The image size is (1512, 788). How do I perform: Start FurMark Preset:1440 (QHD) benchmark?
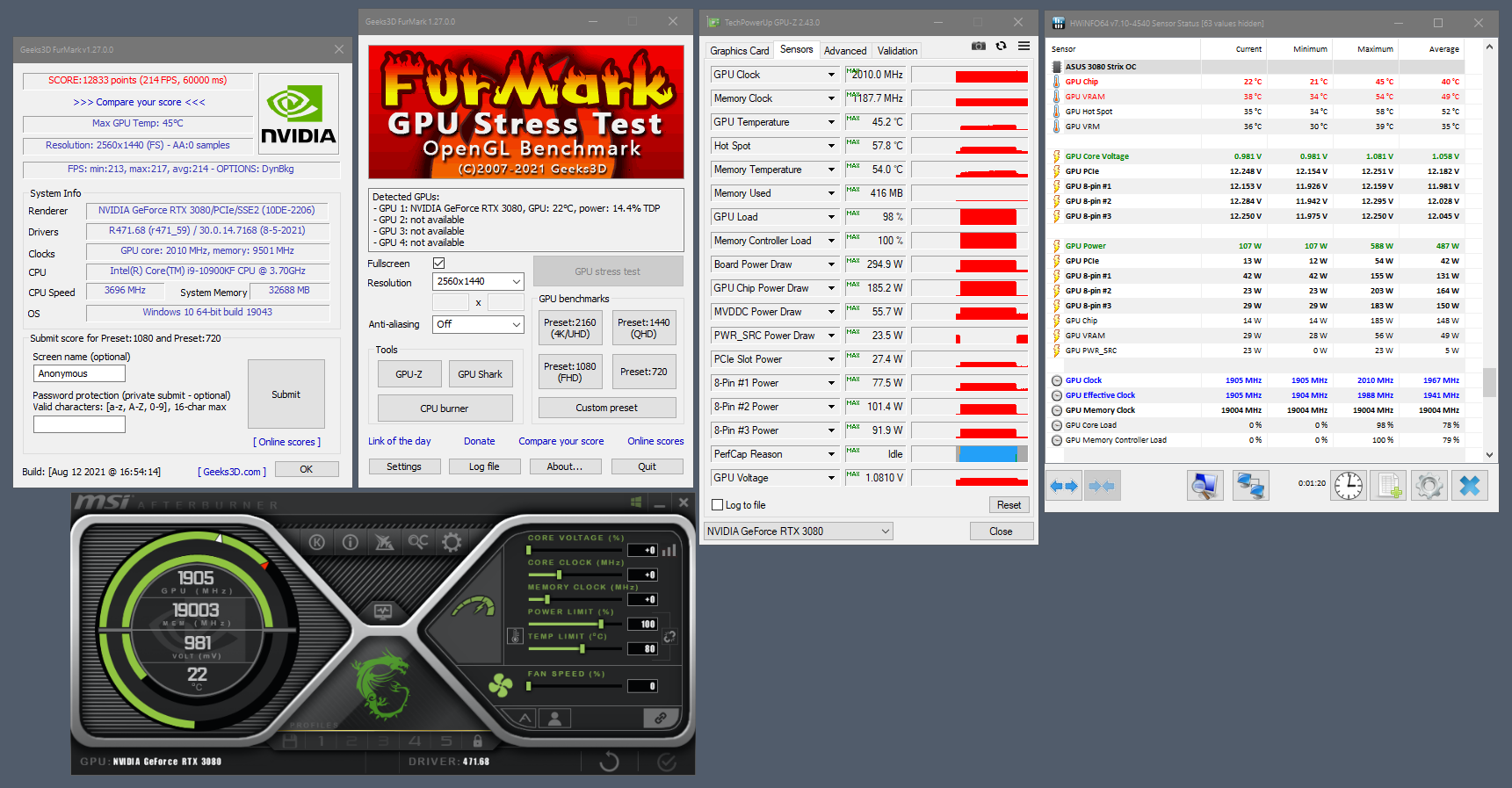644,328
